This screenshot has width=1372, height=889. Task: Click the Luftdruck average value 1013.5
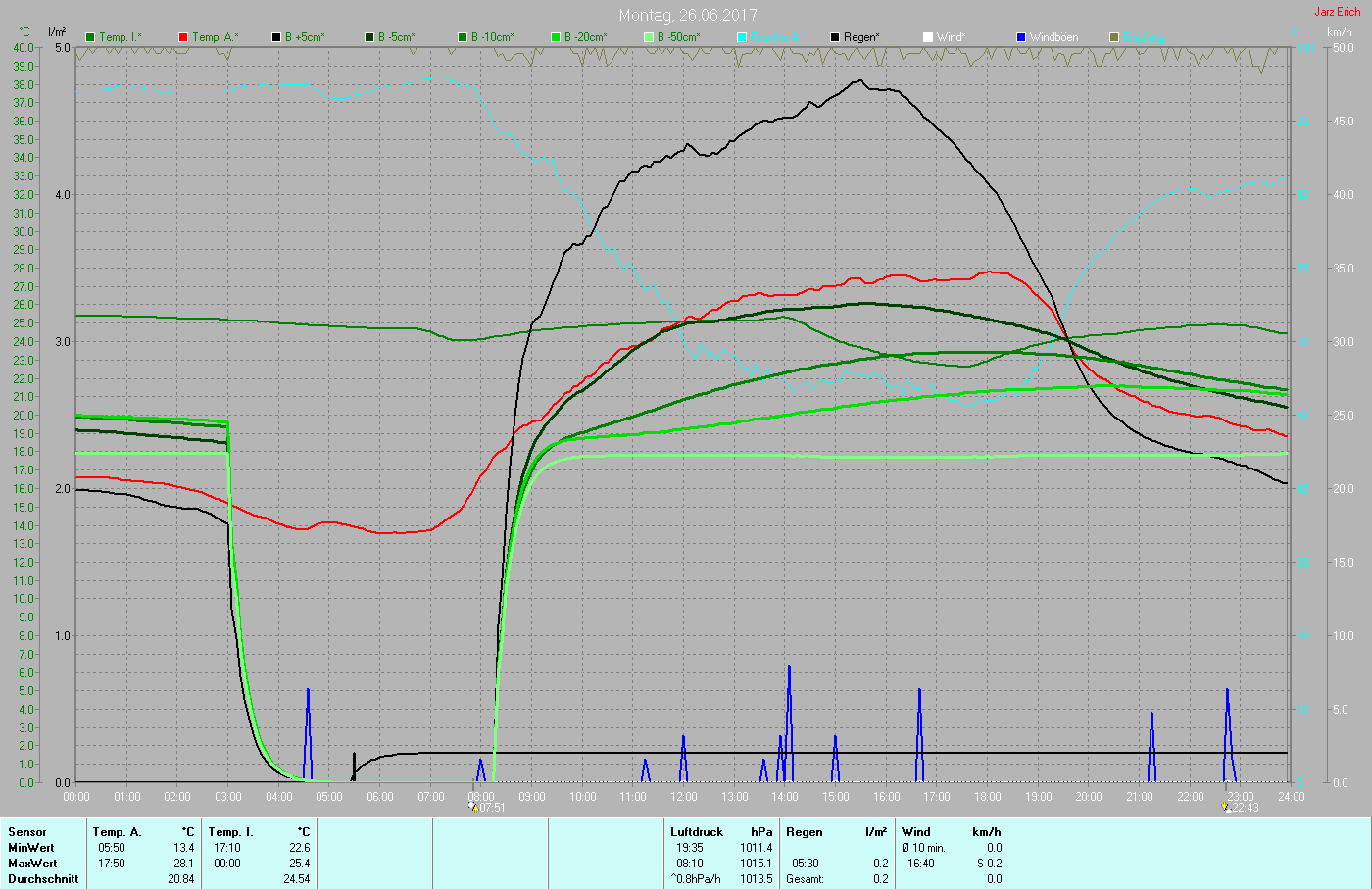[756, 879]
